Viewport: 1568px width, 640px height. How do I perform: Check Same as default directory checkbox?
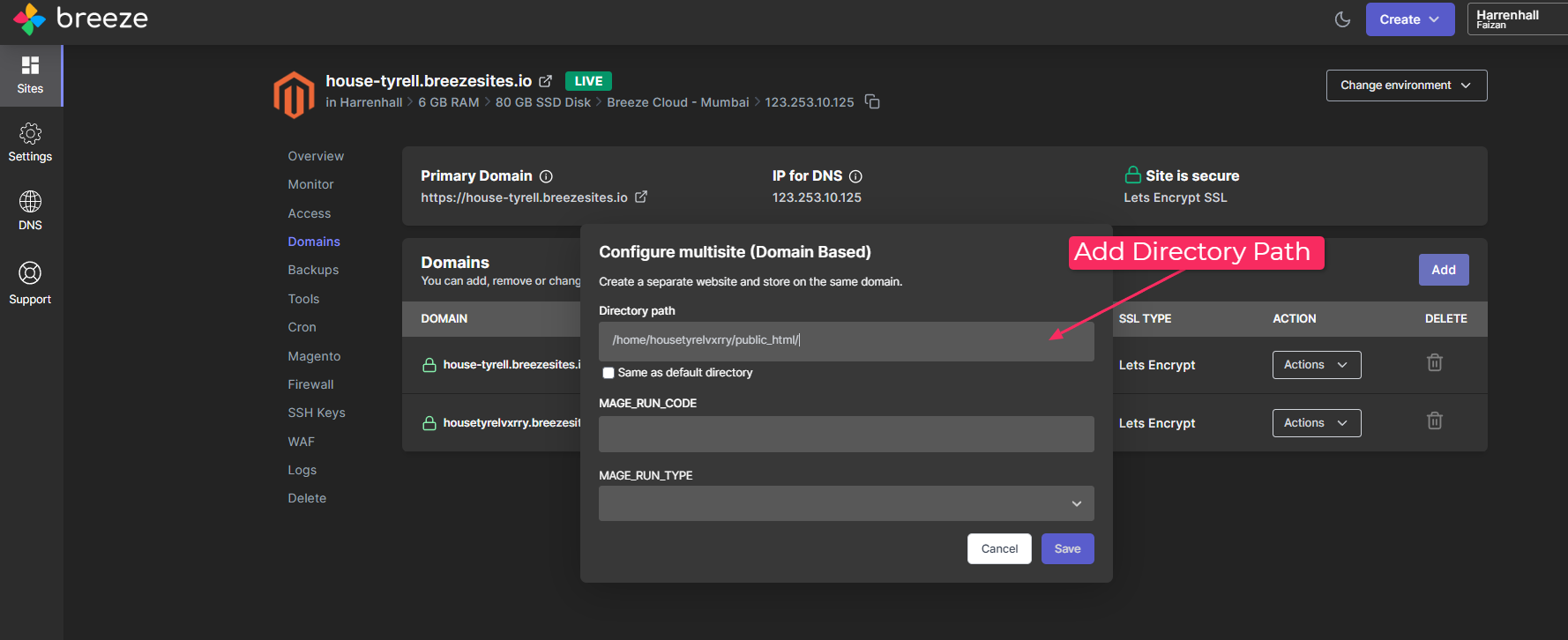609,373
